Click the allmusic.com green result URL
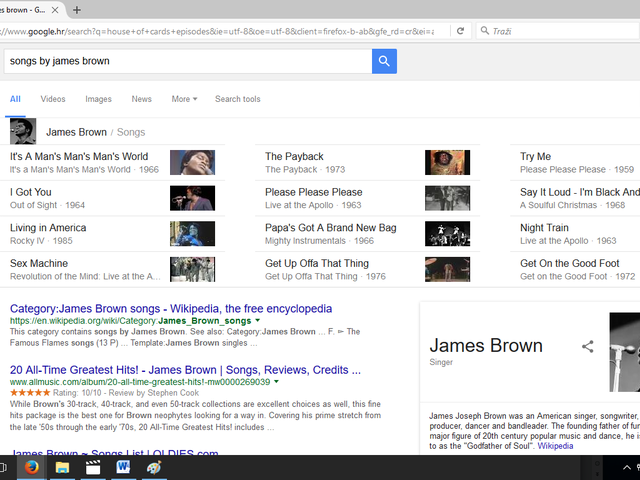The width and height of the screenshot is (640, 480). click(140, 382)
